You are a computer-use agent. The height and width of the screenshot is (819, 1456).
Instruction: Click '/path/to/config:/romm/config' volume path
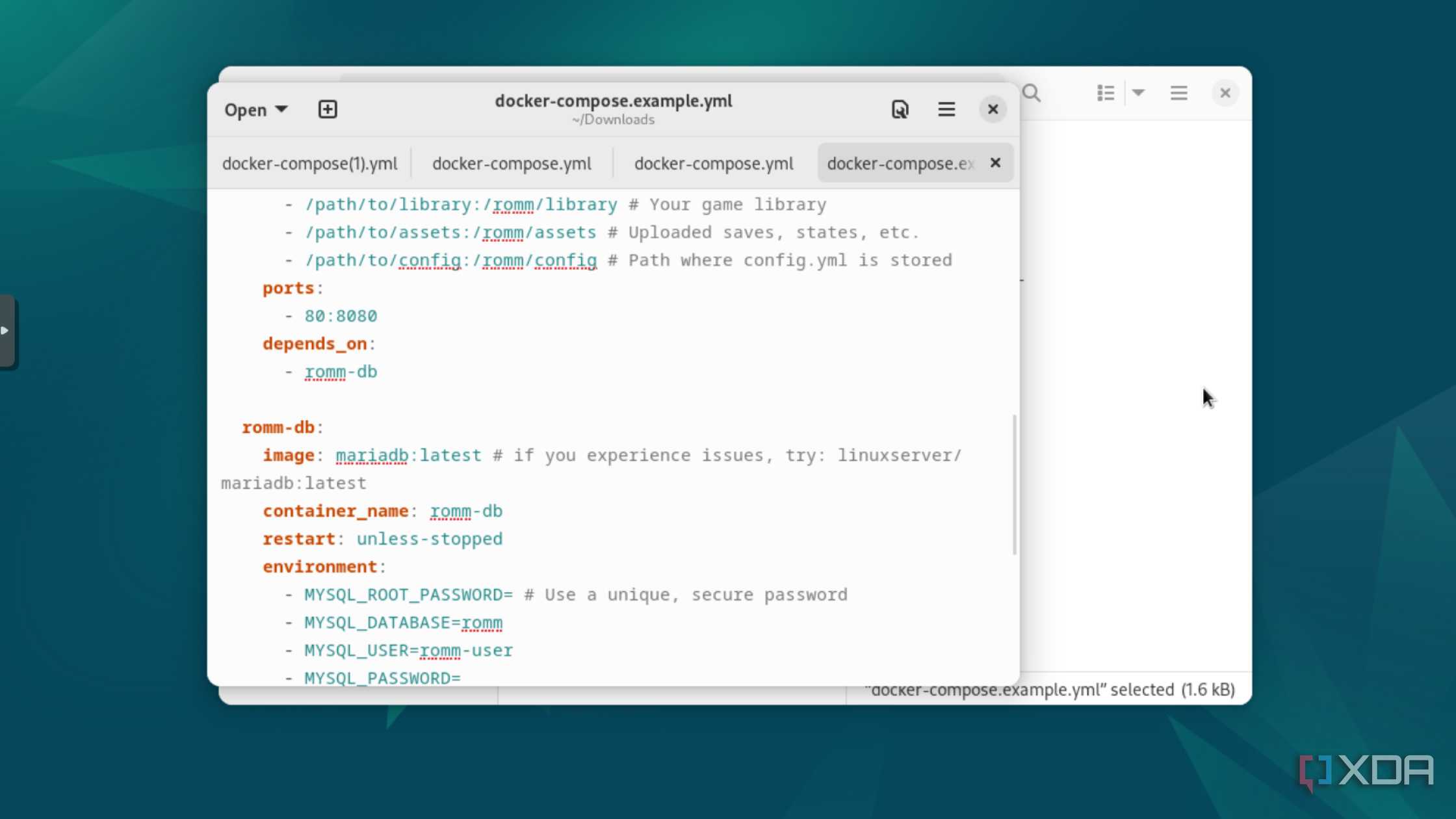[x=450, y=260]
